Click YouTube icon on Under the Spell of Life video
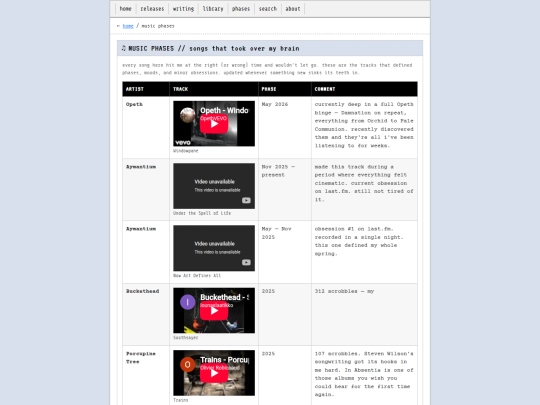Viewport: 540px width, 405px height. click(x=246, y=200)
